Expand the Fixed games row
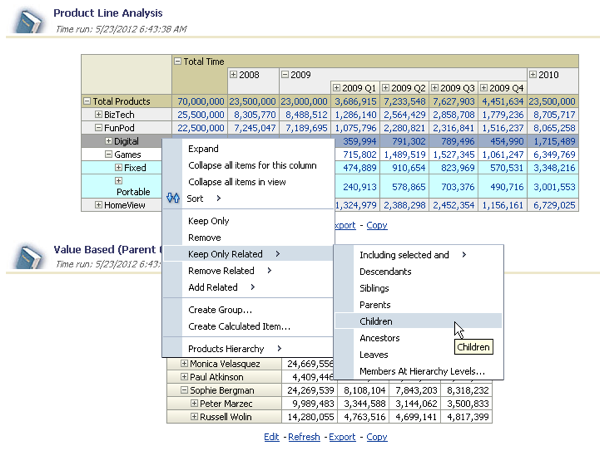 (119, 168)
